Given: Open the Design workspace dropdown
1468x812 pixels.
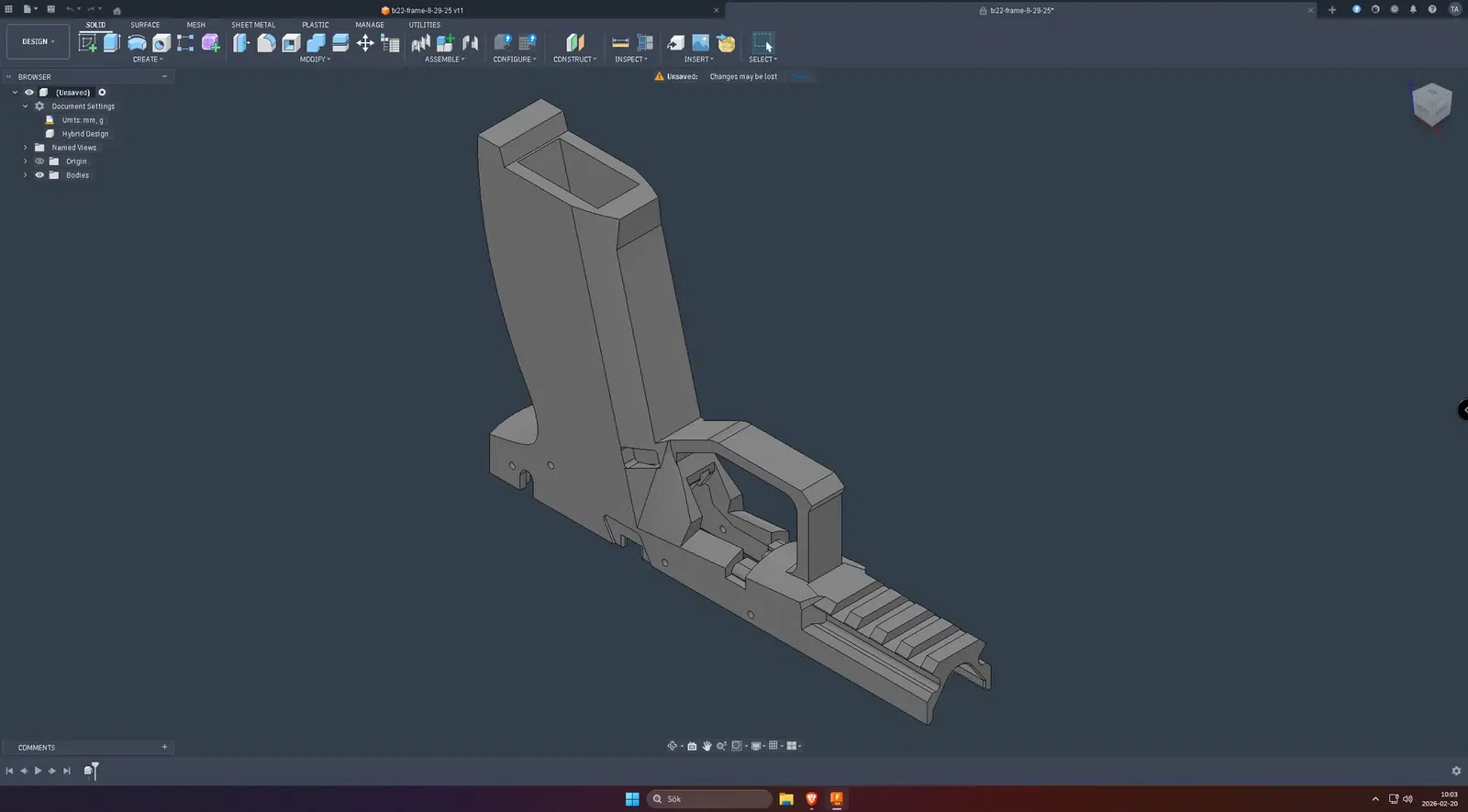Looking at the screenshot, I should [x=39, y=42].
